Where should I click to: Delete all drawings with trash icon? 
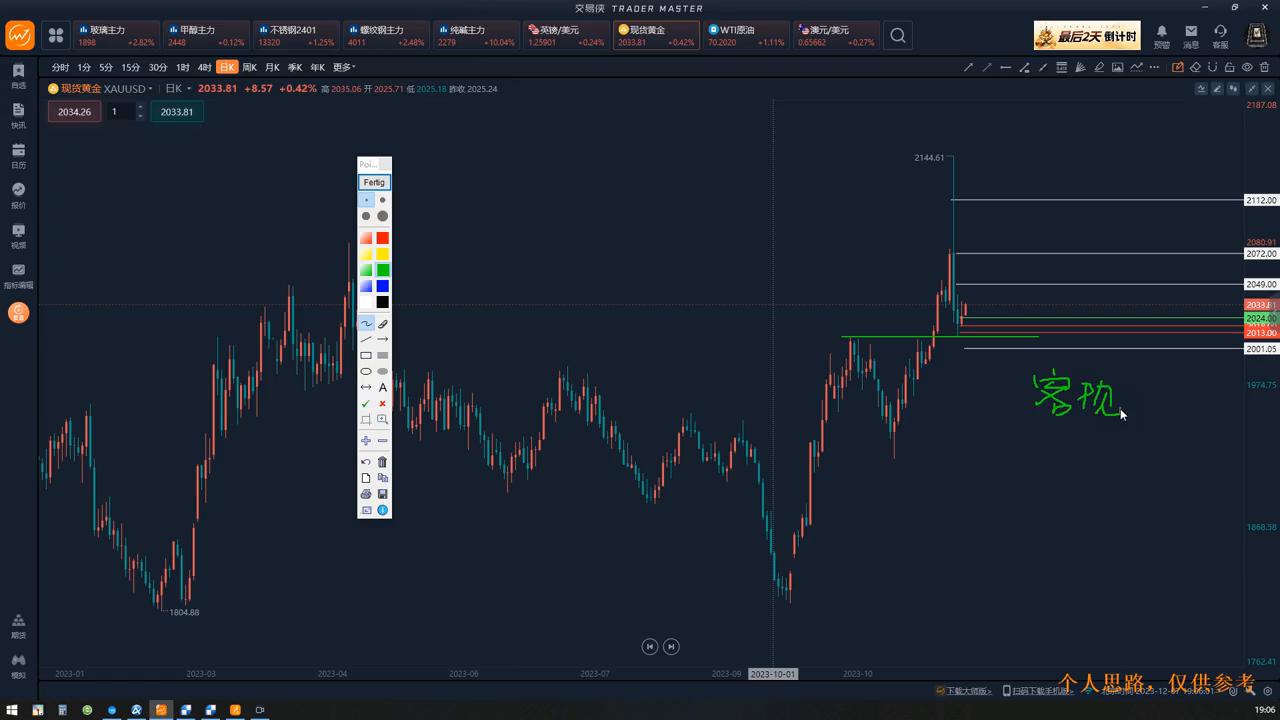pyautogui.click(x=1264, y=67)
